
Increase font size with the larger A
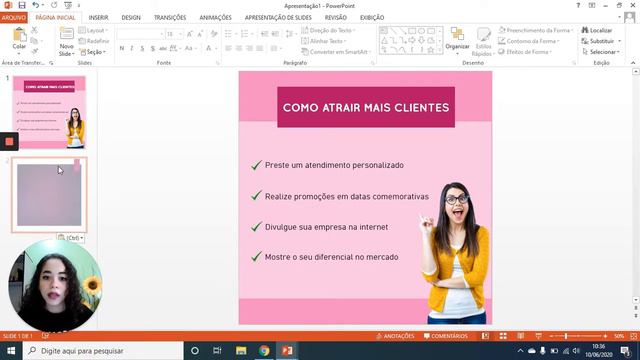[x=190, y=34]
